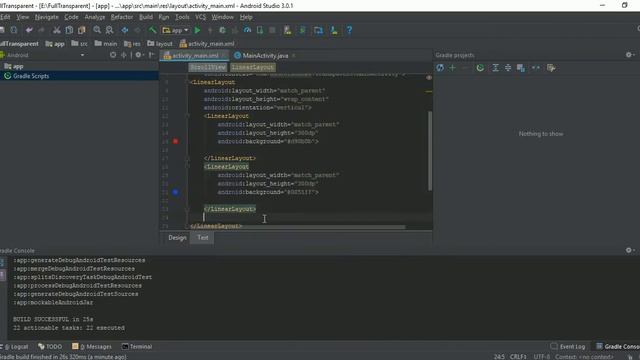Run the app with the green play button
The width and height of the screenshot is (640, 360).
coord(198,30)
